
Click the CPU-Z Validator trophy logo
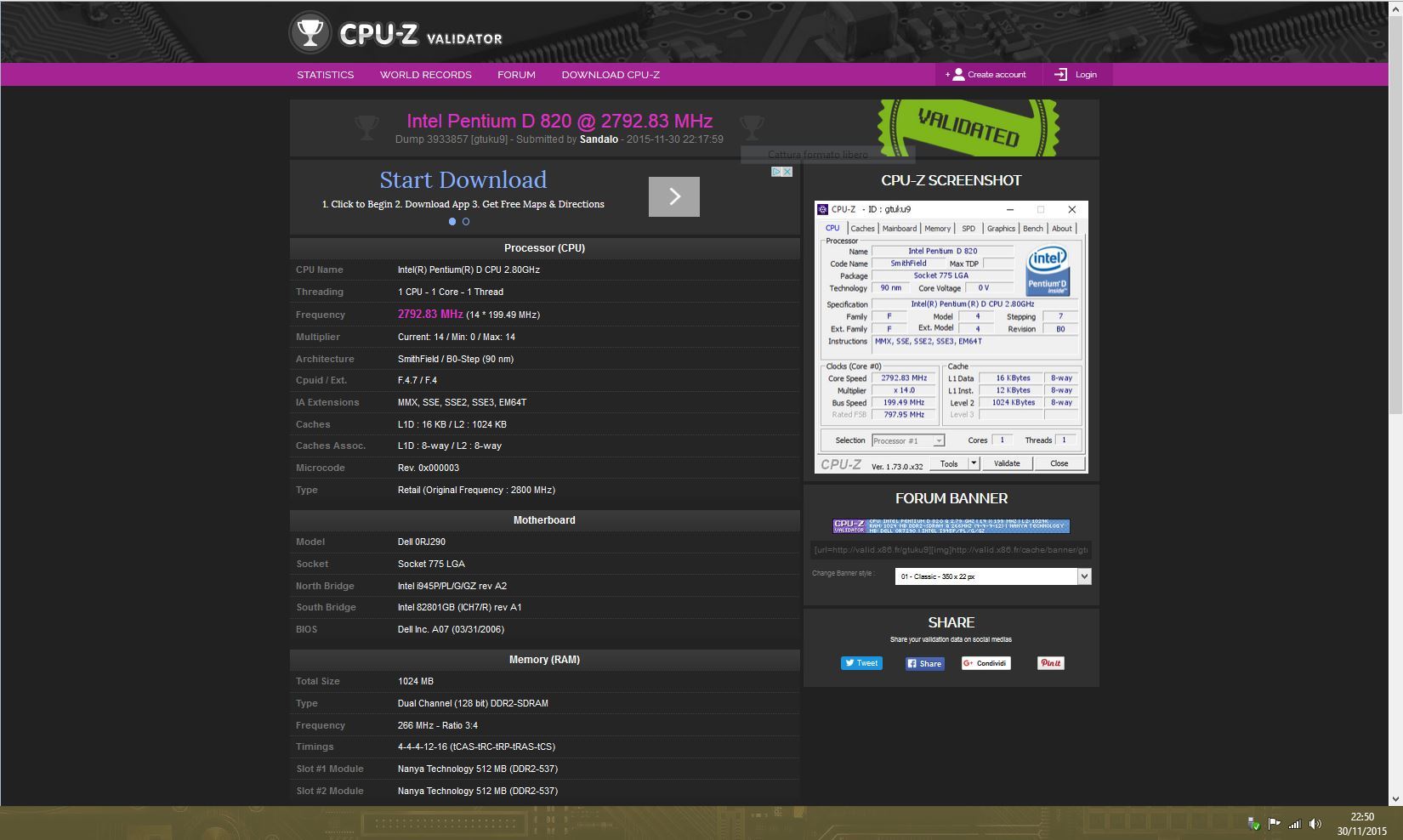[x=310, y=34]
